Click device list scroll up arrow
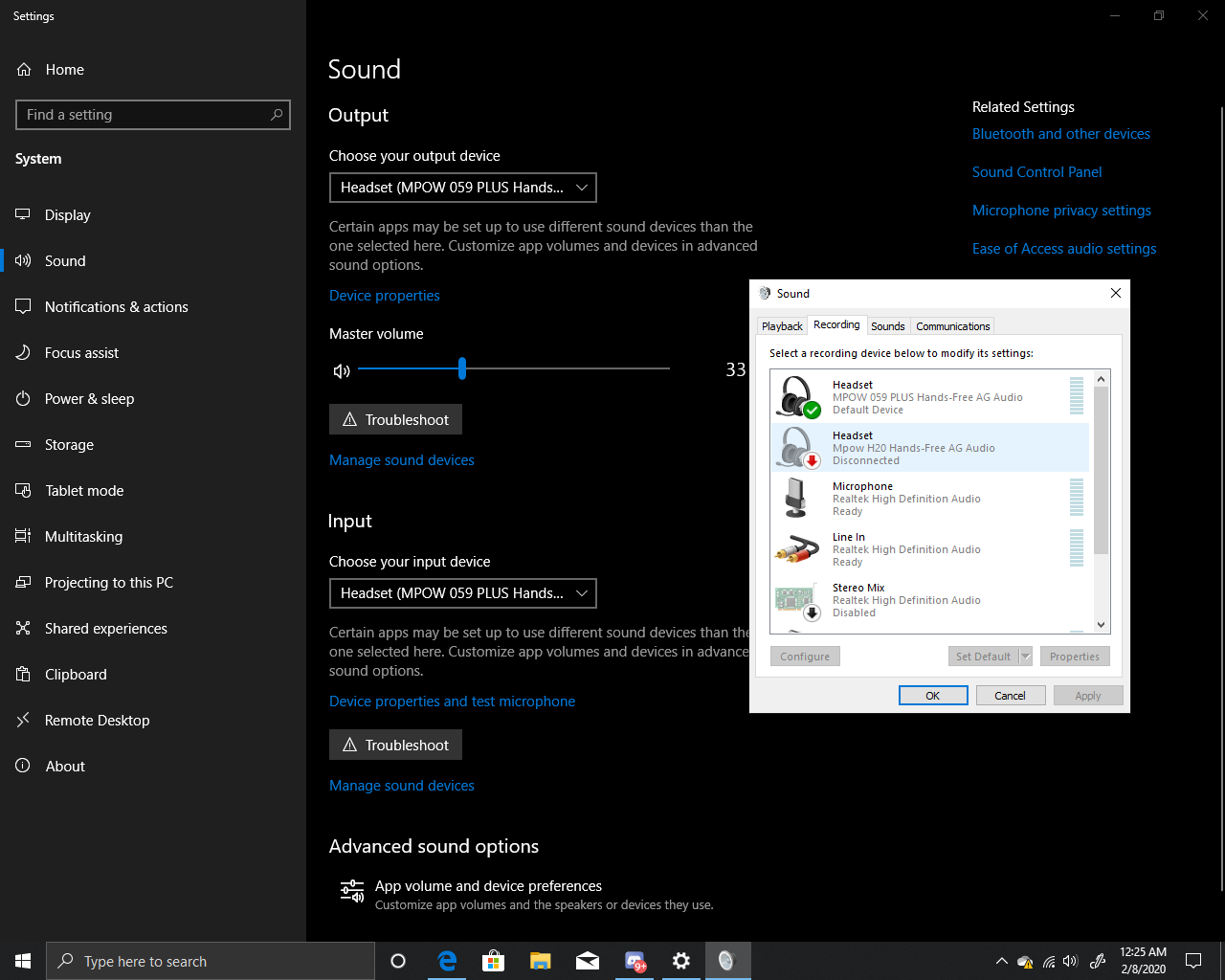This screenshot has height=980, width=1225. click(1101, 379)
